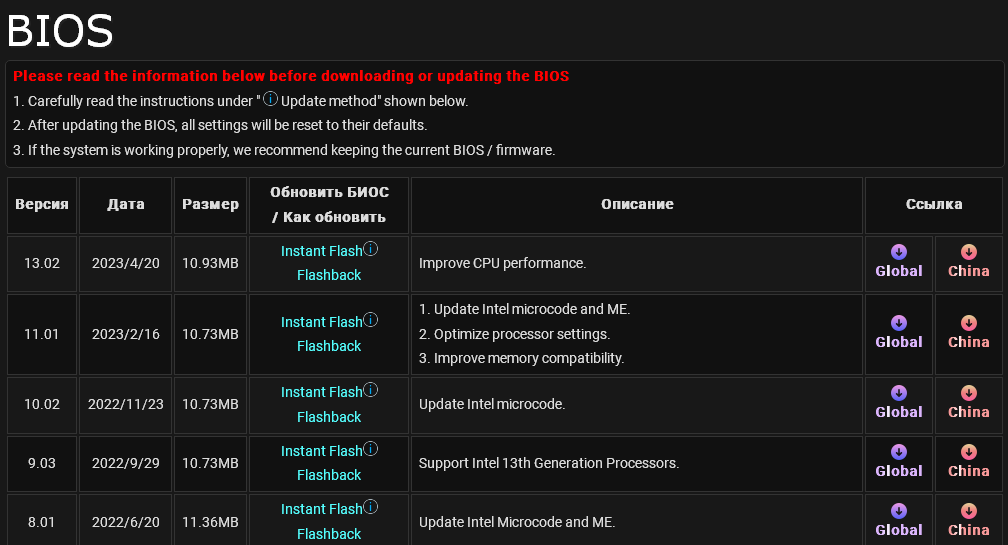Click info icon beside Instant Flash in 9.03 row
This screenshot has height=545, width=1008.
(370, 449)
